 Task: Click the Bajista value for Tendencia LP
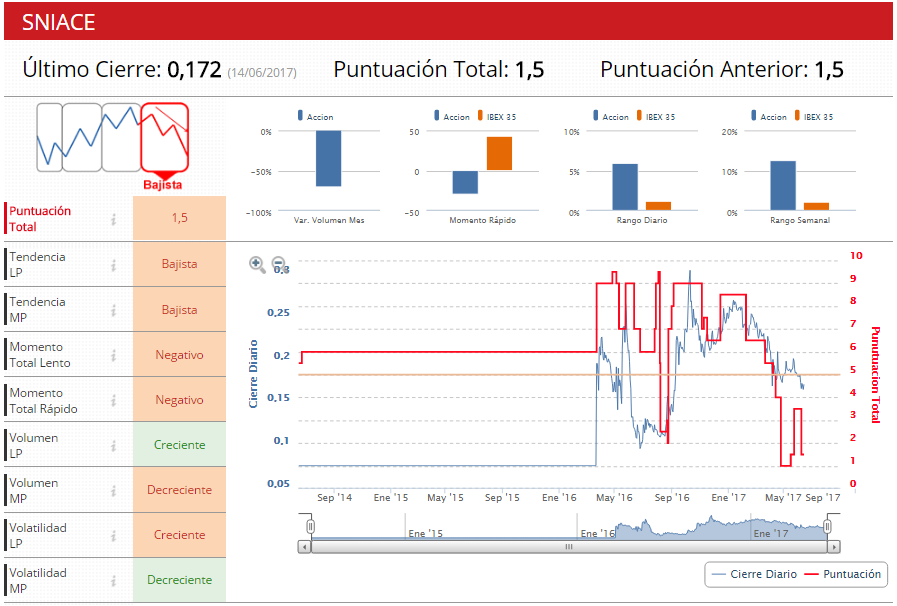tap(180, 264)
